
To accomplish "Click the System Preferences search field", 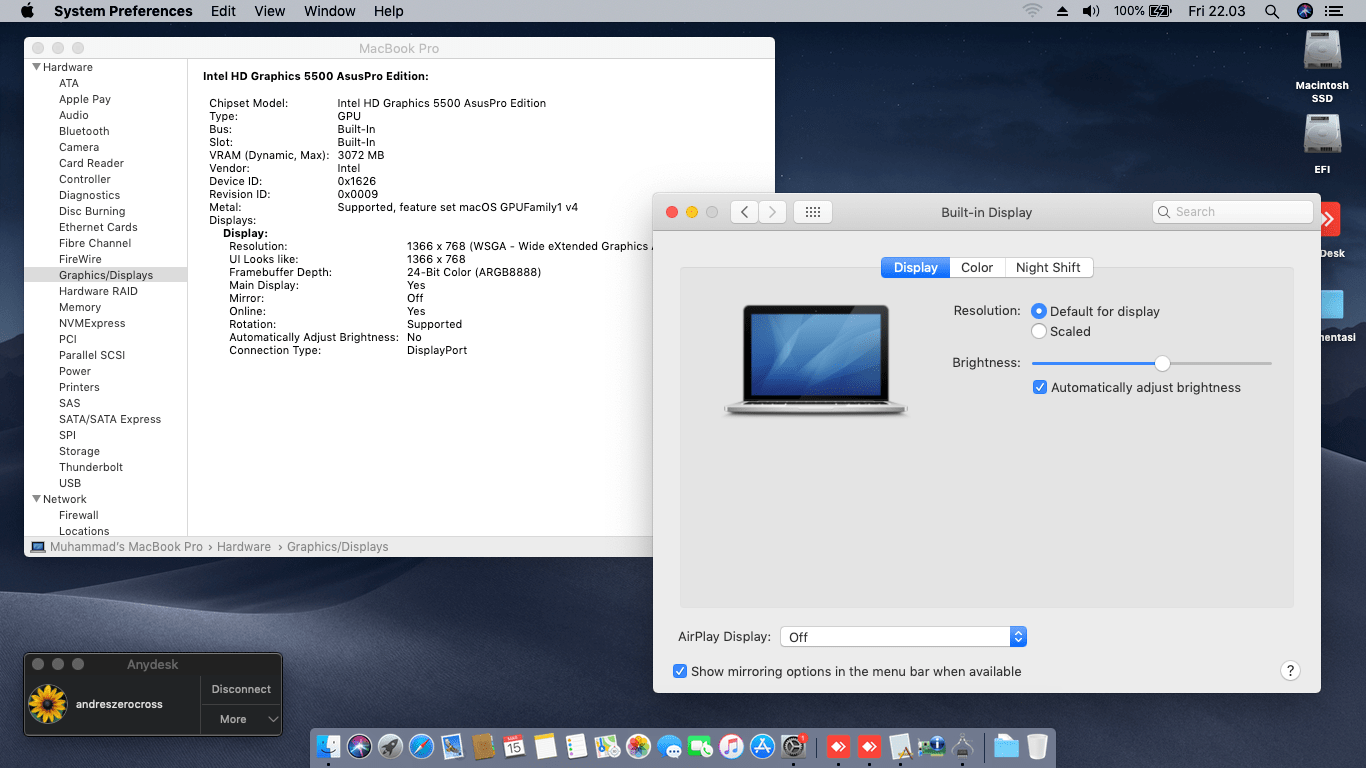I will [1232, 212].
